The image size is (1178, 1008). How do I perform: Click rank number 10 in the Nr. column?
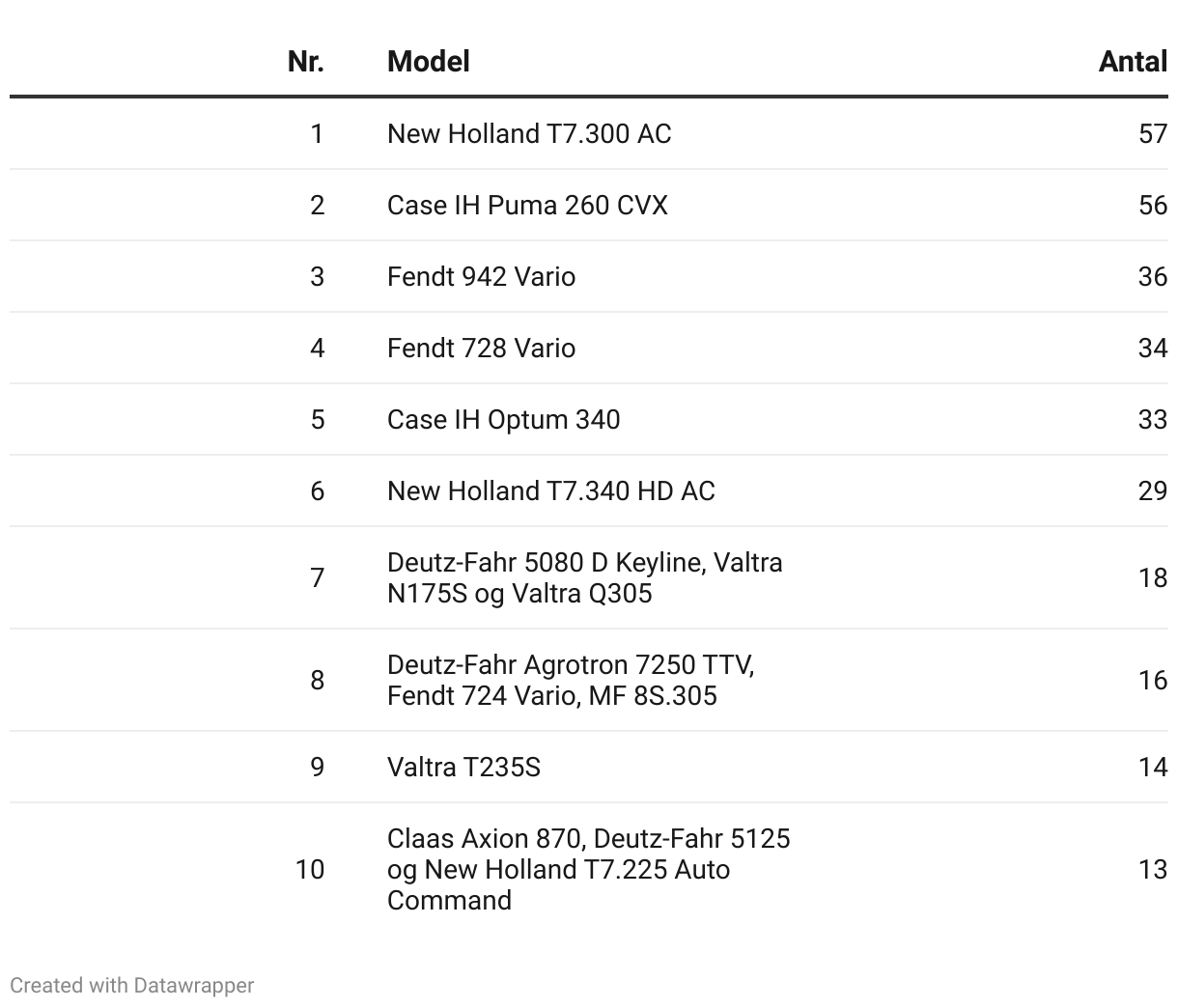(310, 869)
